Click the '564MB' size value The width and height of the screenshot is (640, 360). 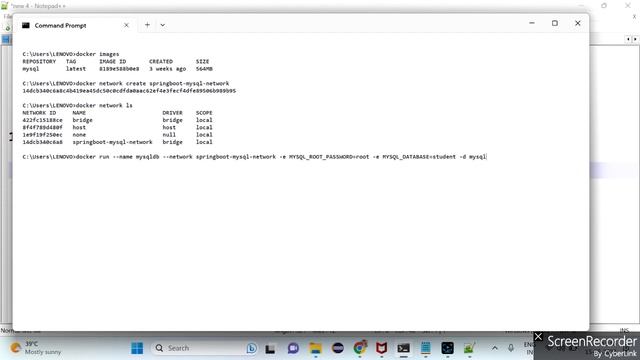204,69
